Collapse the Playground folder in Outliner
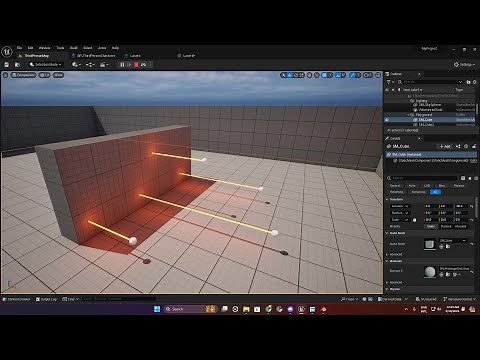 409,115
